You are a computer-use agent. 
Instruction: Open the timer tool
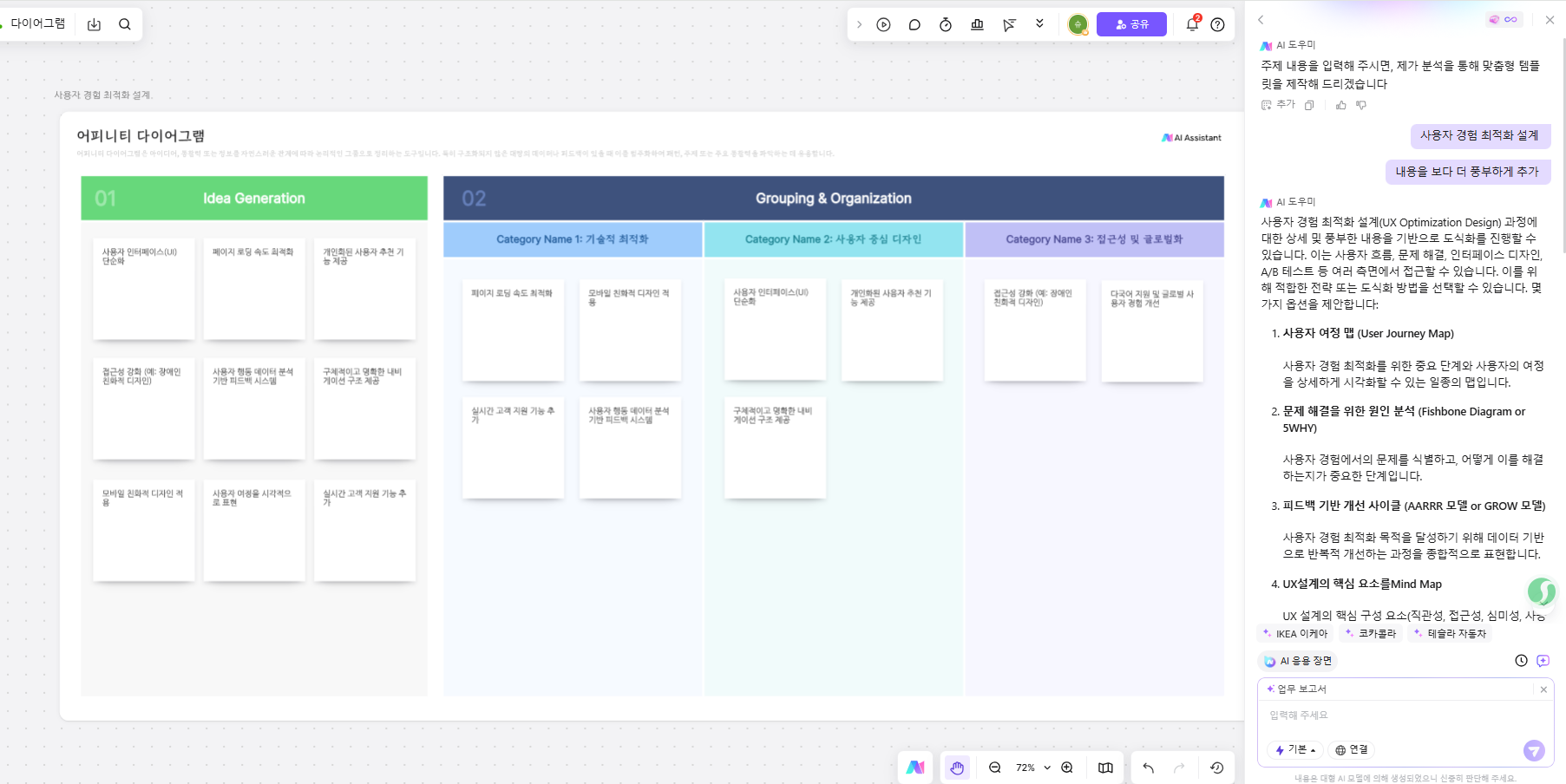point(946,24)
